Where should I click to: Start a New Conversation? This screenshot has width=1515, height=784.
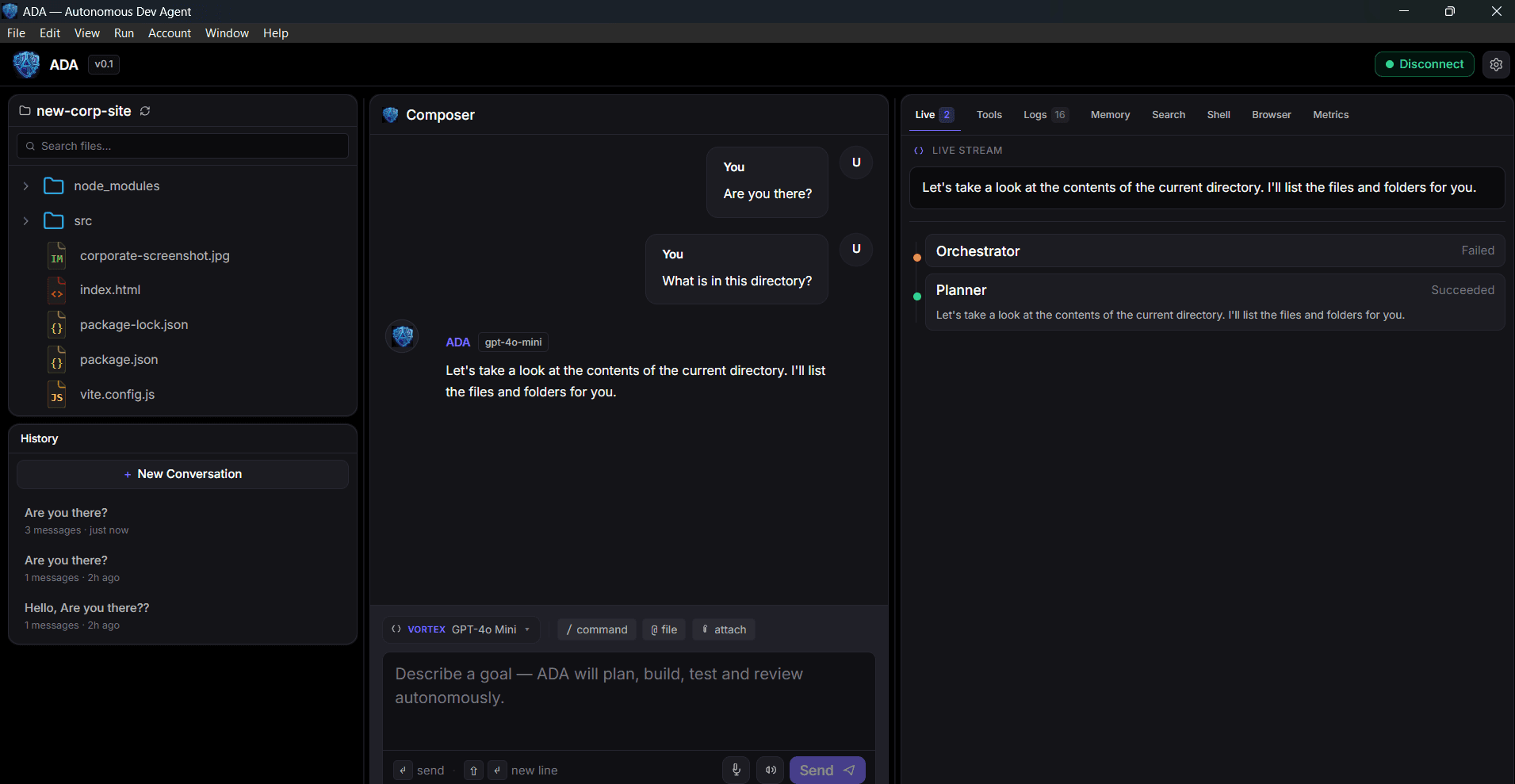[x=182, y=474]
